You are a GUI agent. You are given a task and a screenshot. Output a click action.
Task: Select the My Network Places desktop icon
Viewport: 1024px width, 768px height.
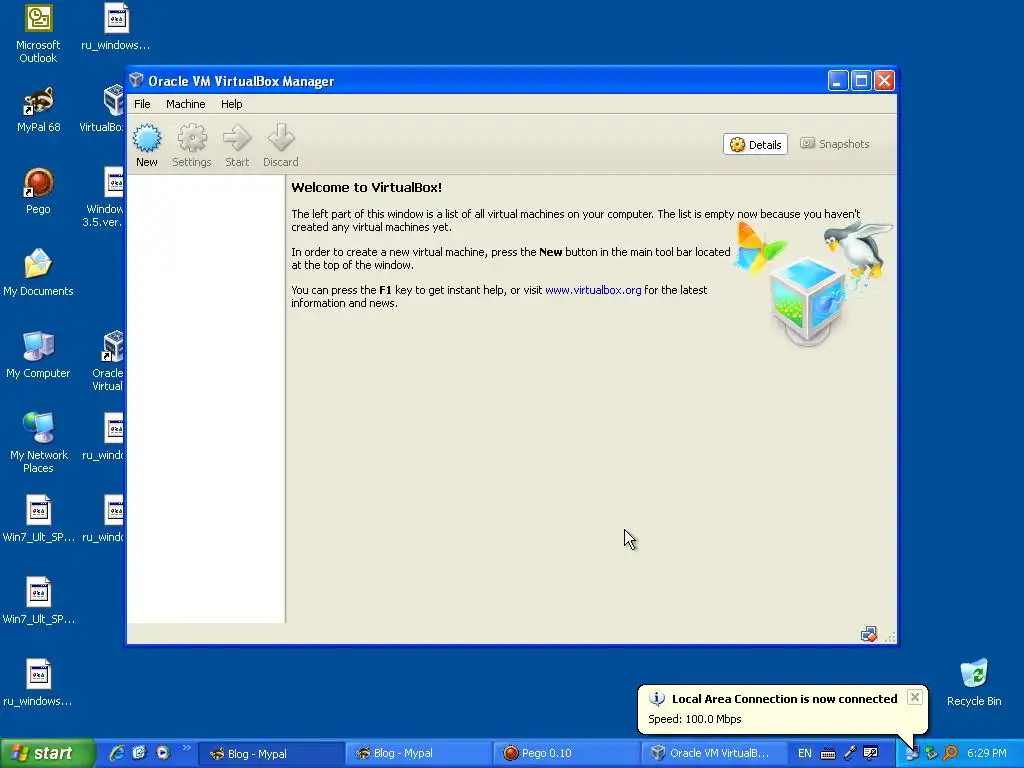click(38, 443)
